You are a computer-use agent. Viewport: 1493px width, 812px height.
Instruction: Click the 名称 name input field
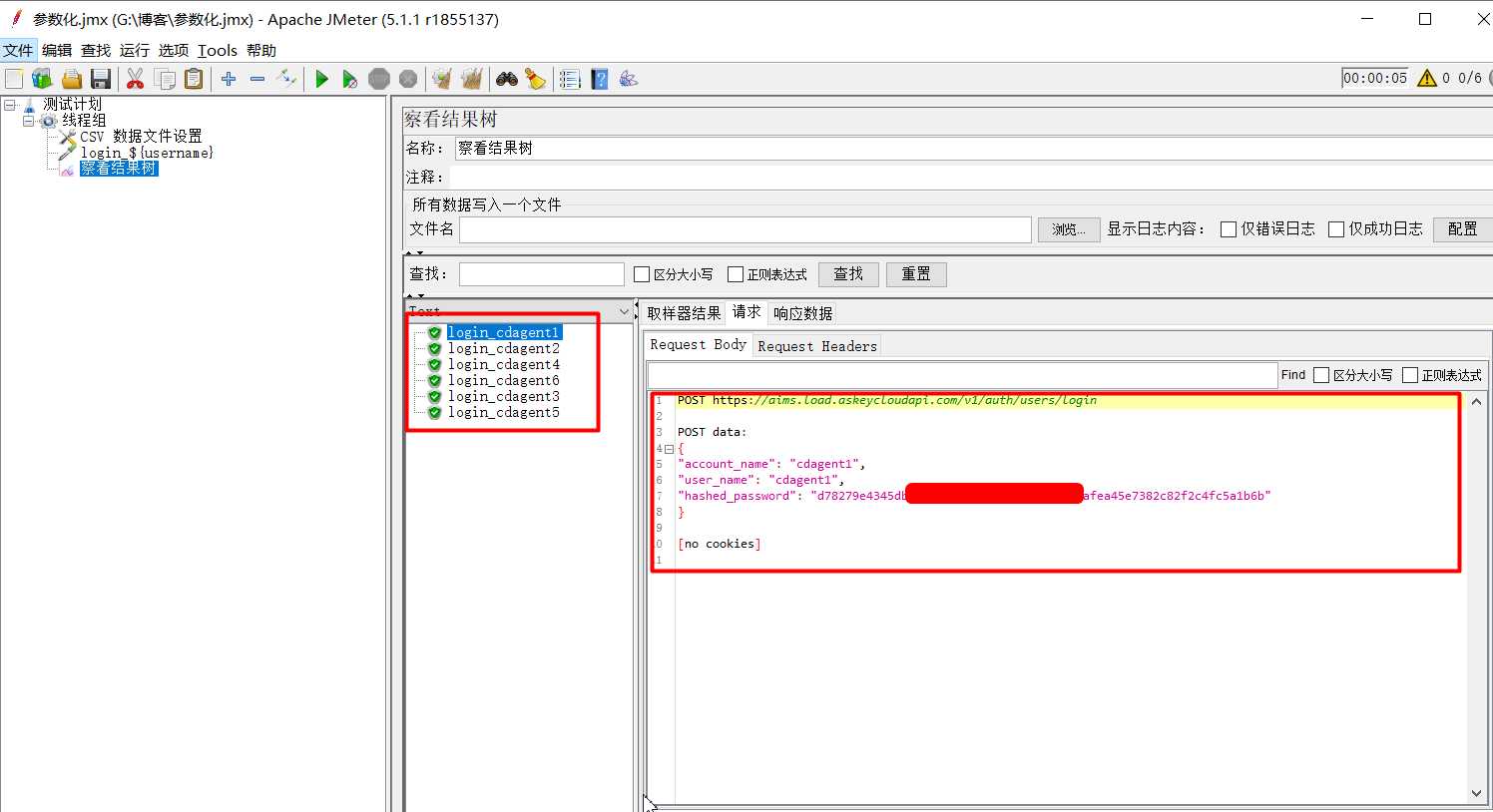973,149
